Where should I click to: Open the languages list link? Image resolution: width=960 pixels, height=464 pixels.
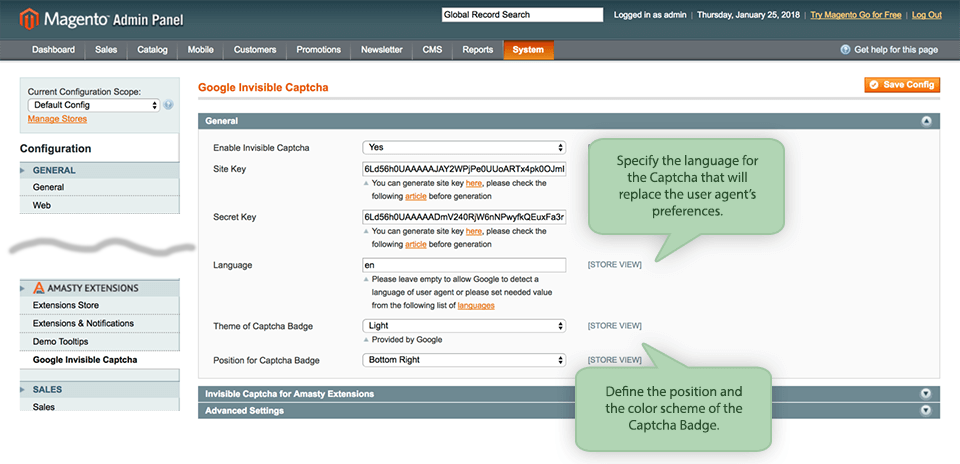tap(476, 305)
